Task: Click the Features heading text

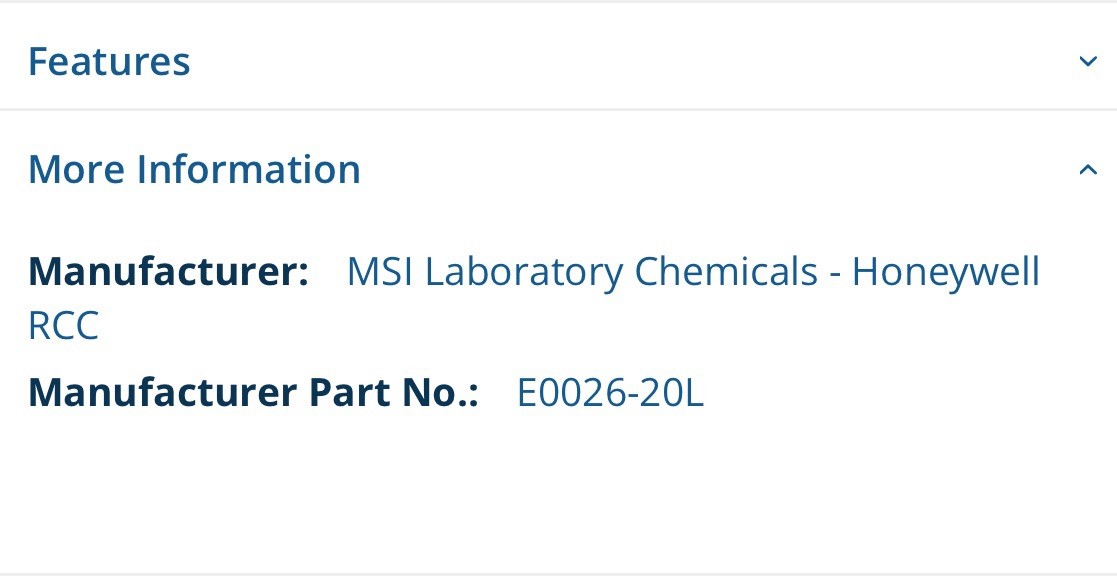Action: click(x=110, y=60)
